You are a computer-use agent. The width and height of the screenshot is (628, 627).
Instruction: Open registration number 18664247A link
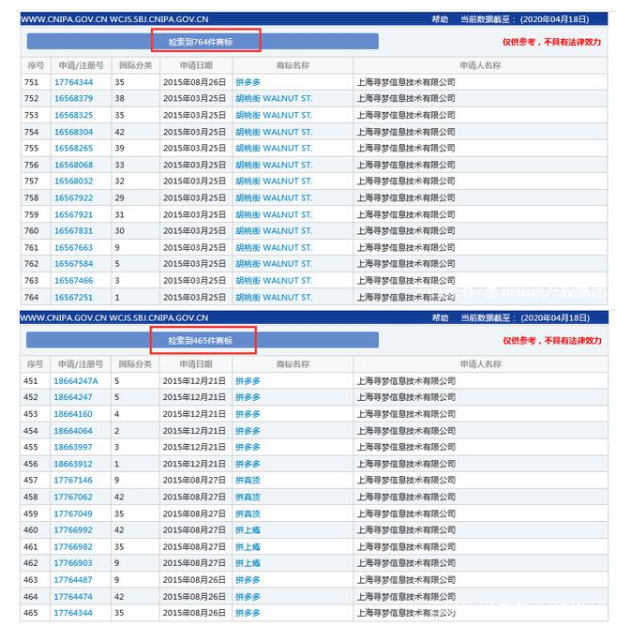pos(76,381)
